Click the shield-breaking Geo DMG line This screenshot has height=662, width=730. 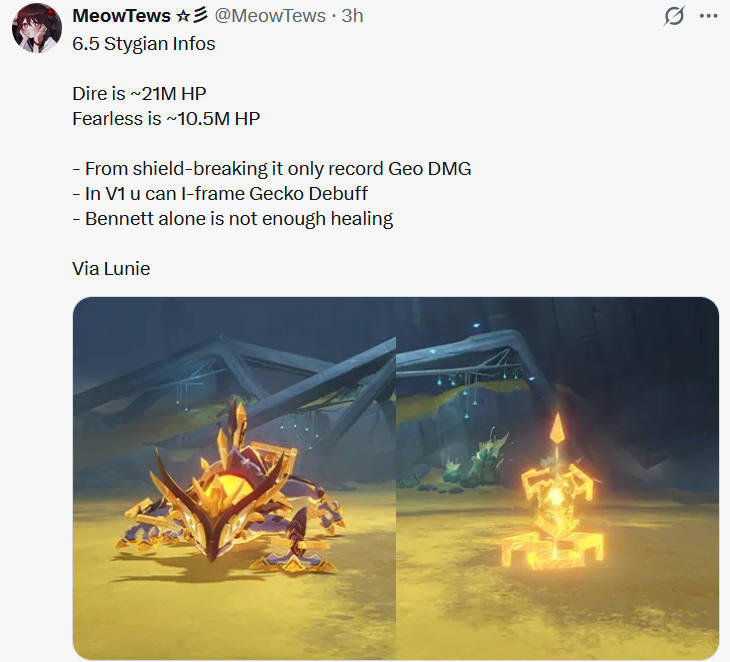[x=272, y=169]
